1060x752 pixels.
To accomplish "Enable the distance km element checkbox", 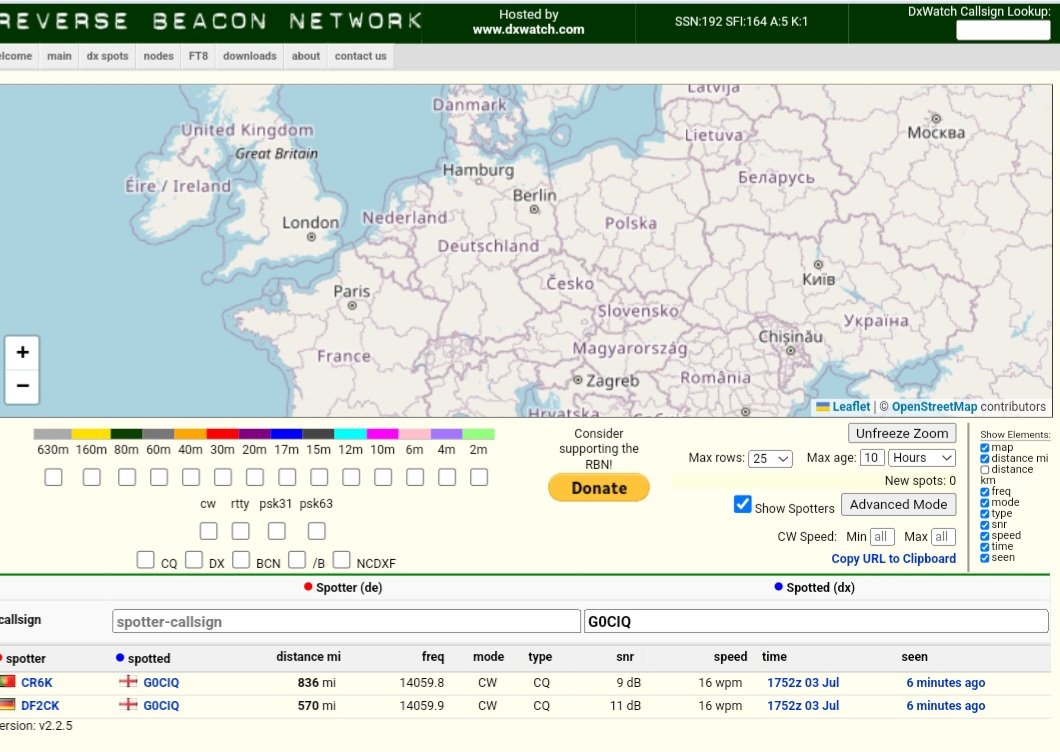I will (985, 469).
